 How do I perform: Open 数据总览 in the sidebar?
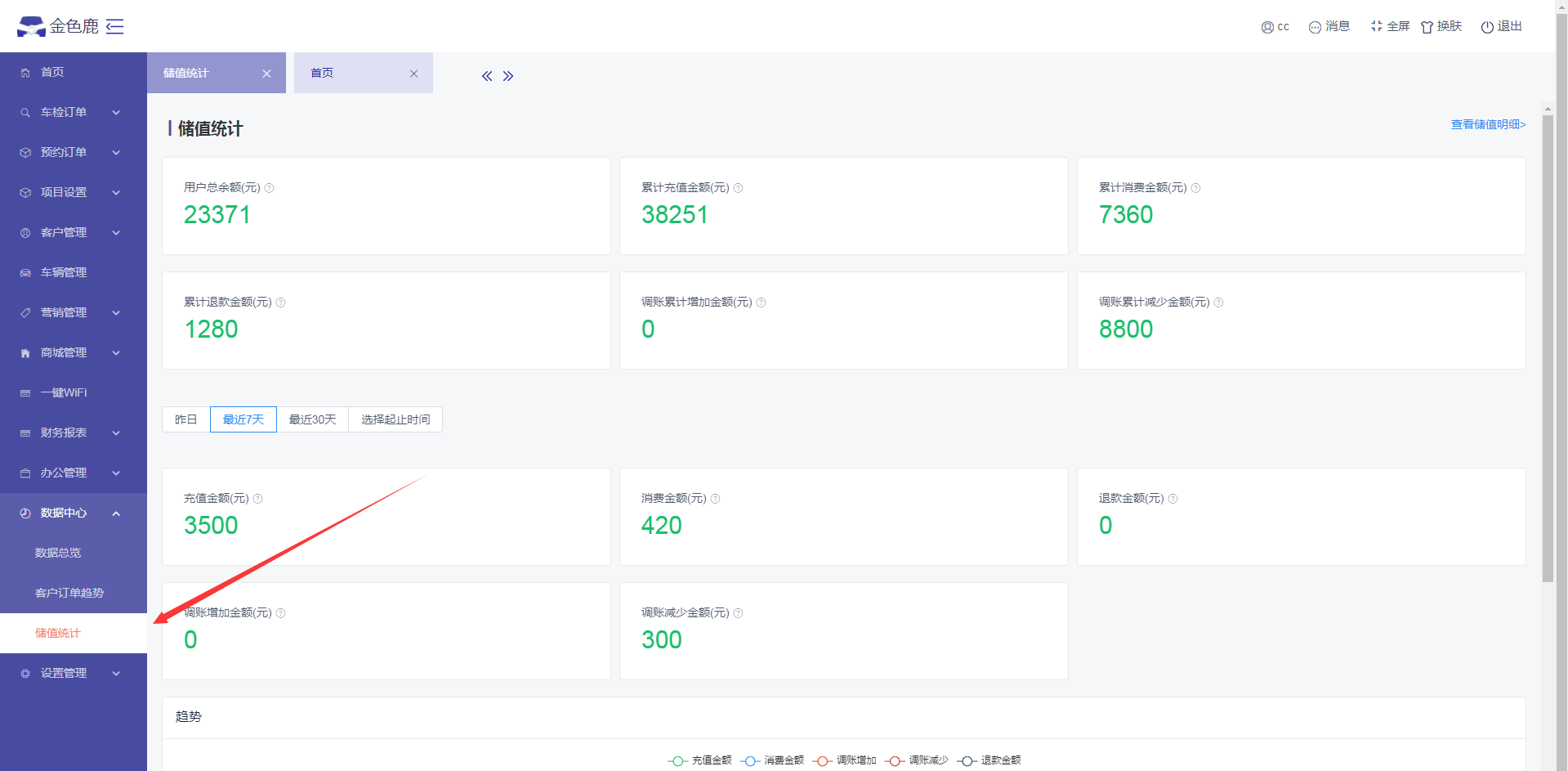tap(58, 553)
